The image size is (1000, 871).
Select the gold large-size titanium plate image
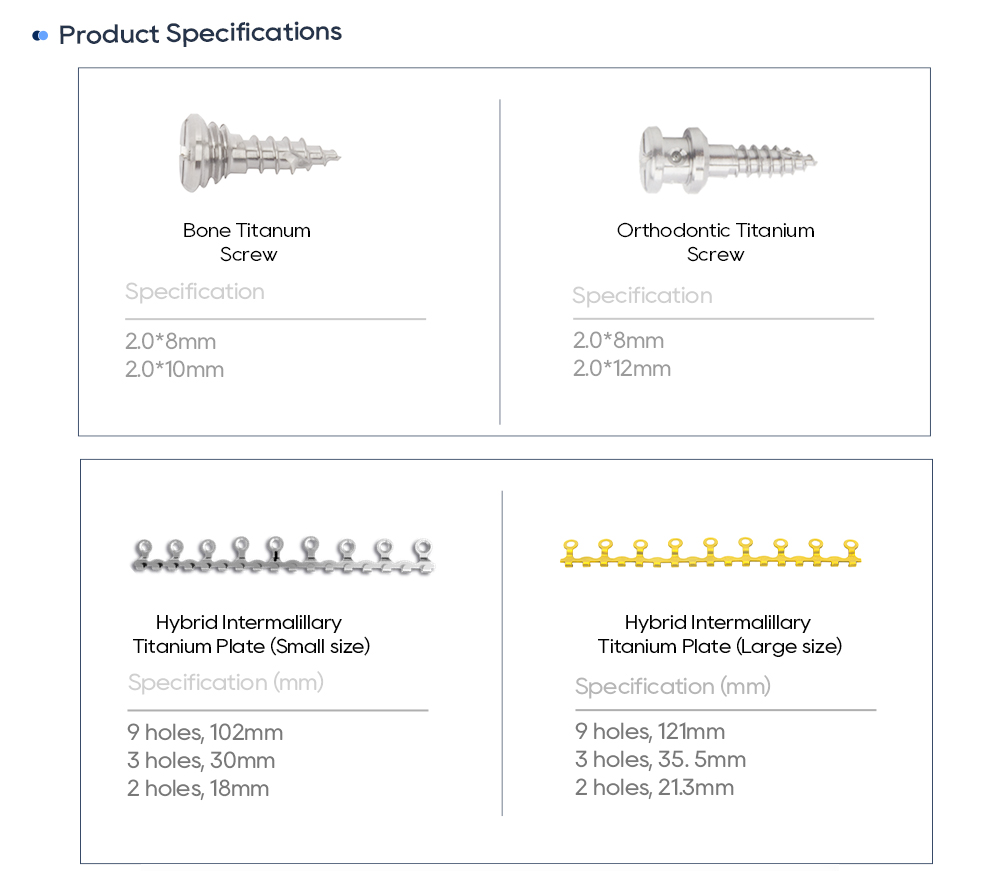coord(710,553)
